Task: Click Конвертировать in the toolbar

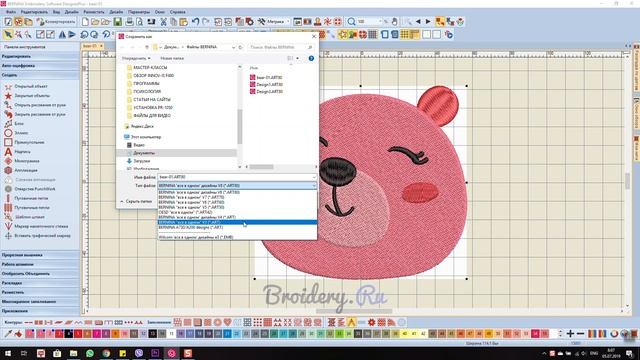Action: 56,22
